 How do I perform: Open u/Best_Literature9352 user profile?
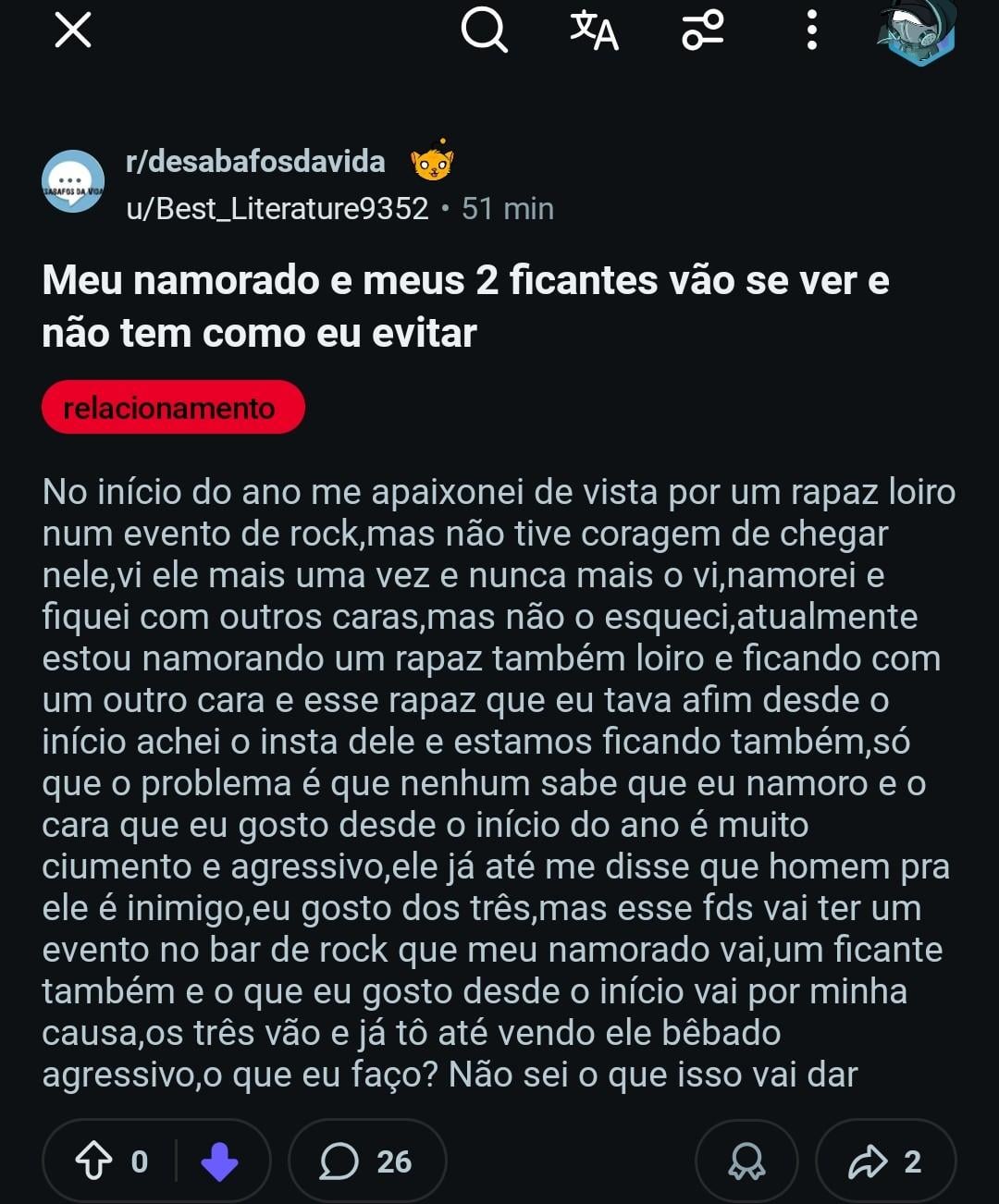click(x=277, y=209)
